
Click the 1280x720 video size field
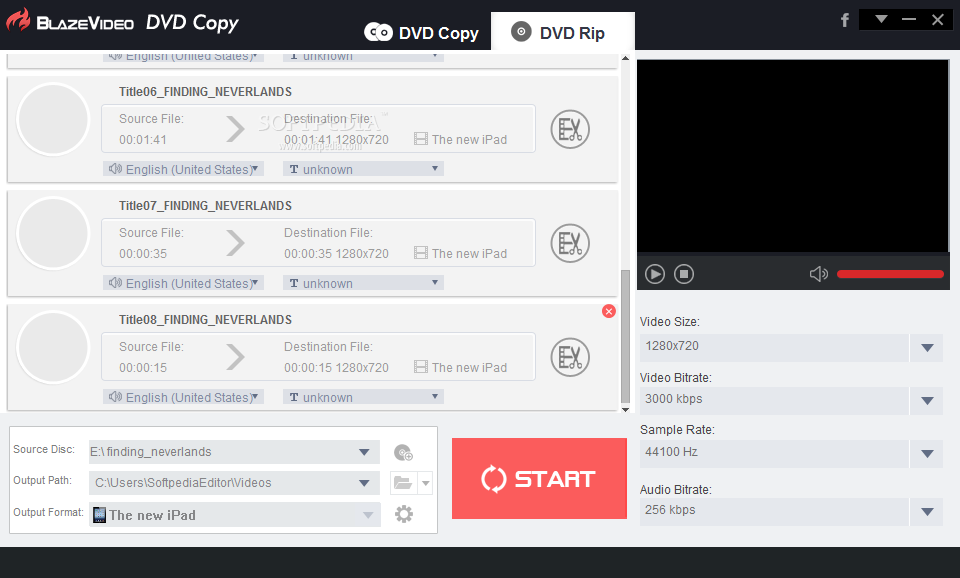click(774, 348)
